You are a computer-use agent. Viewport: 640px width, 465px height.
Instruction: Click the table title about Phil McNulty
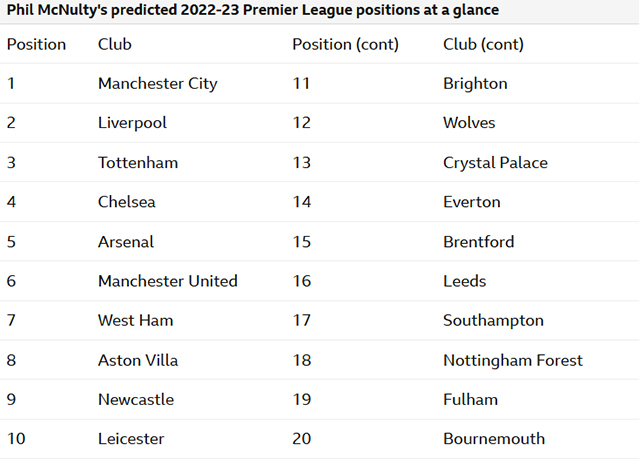pos(253,10)
